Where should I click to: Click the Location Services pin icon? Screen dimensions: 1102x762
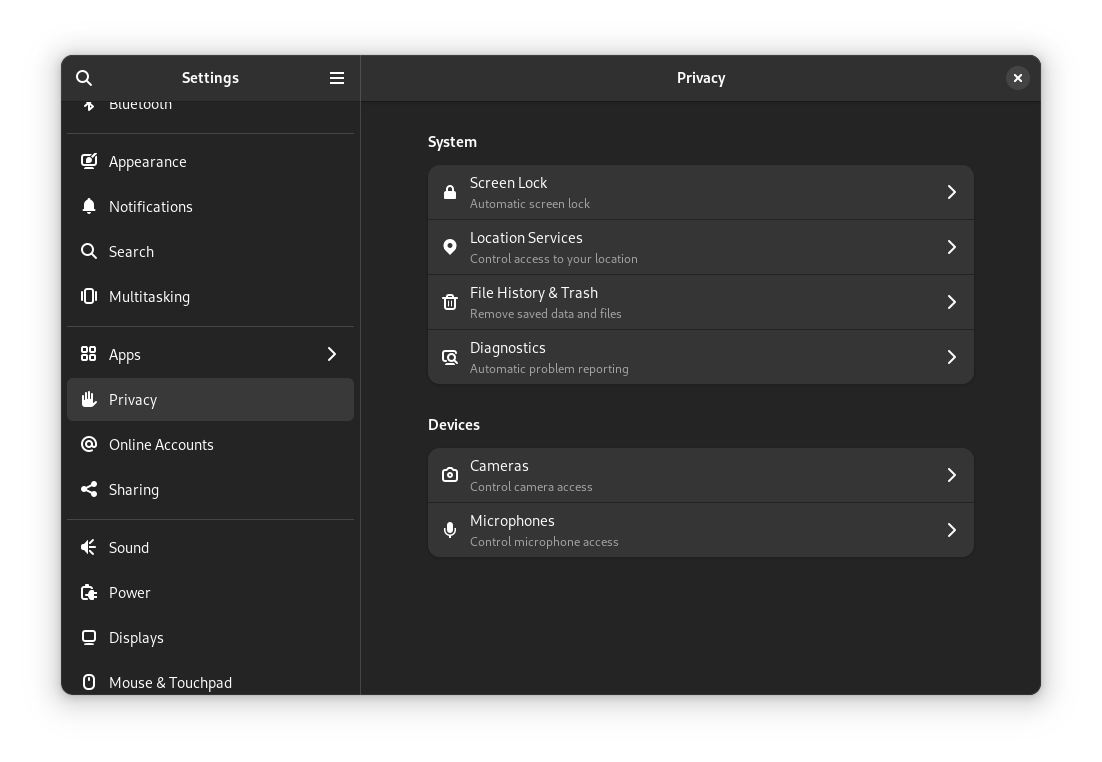click(450, 247)
